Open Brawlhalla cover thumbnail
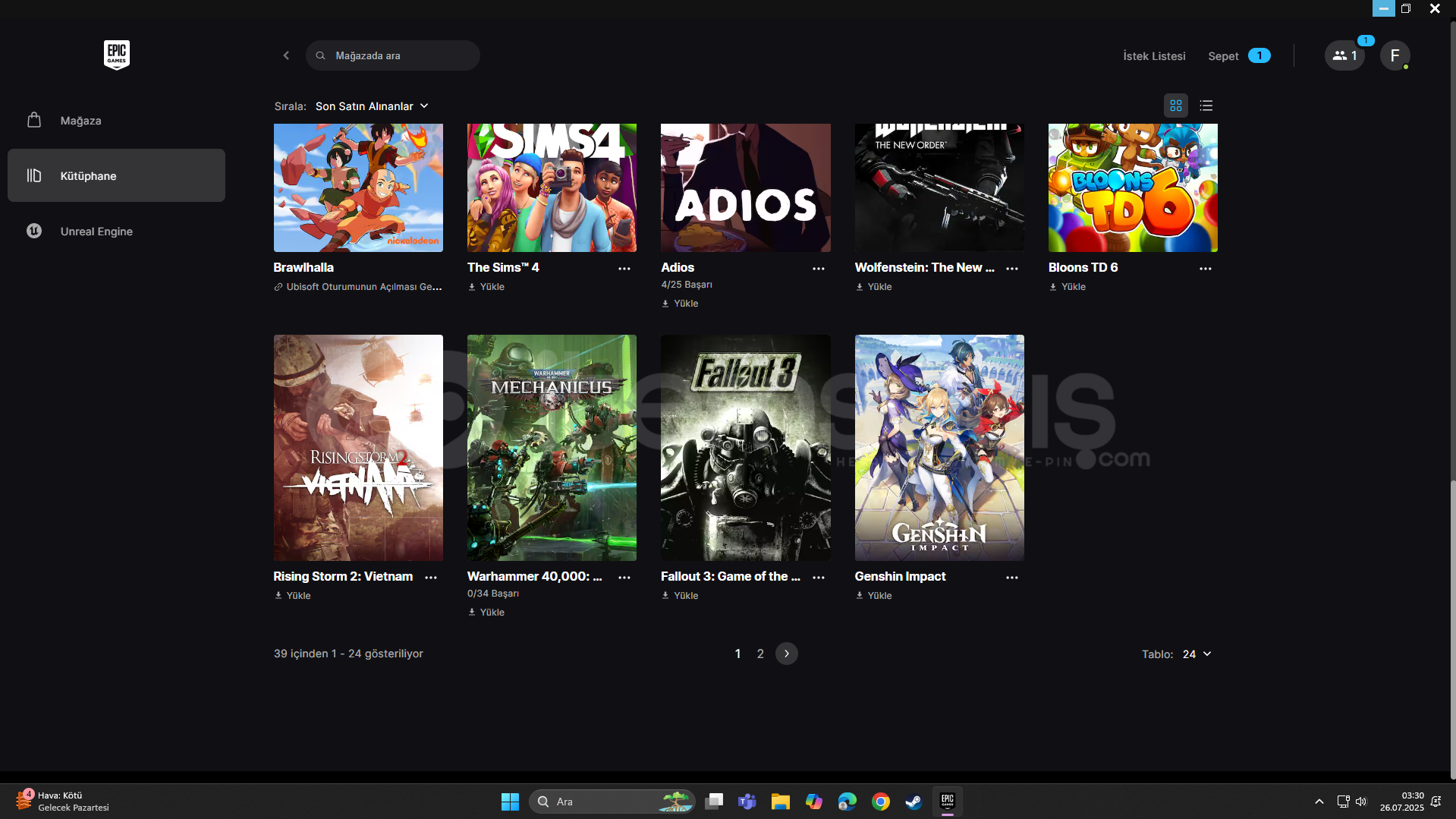 (x=358, y=187)
